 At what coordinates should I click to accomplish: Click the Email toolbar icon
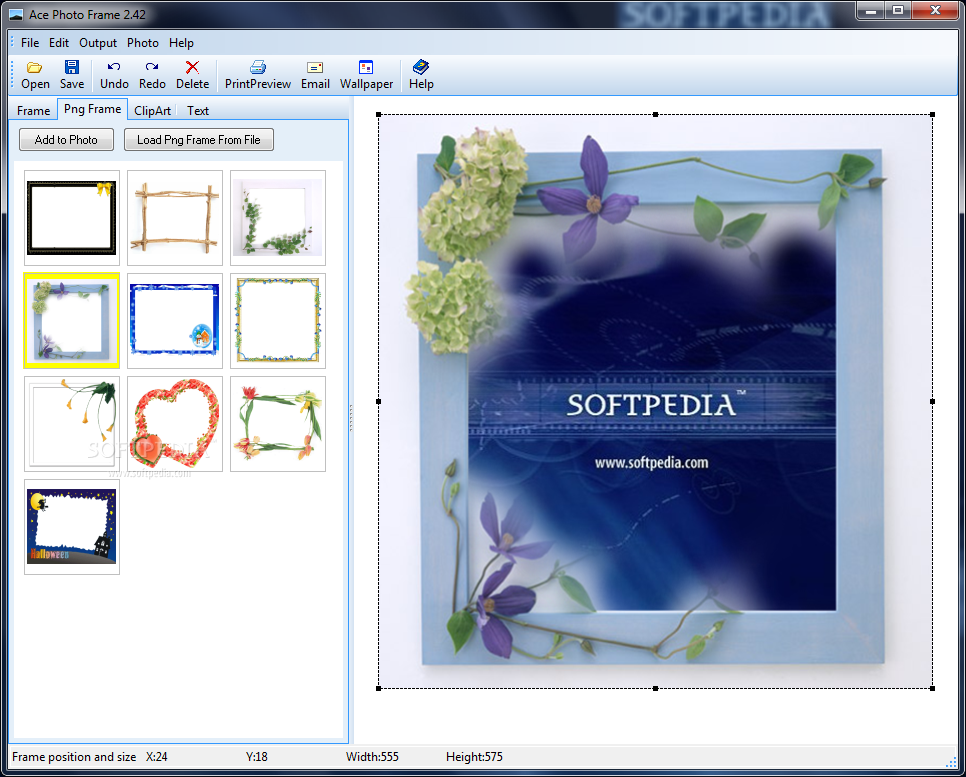[x=315, y=67]
